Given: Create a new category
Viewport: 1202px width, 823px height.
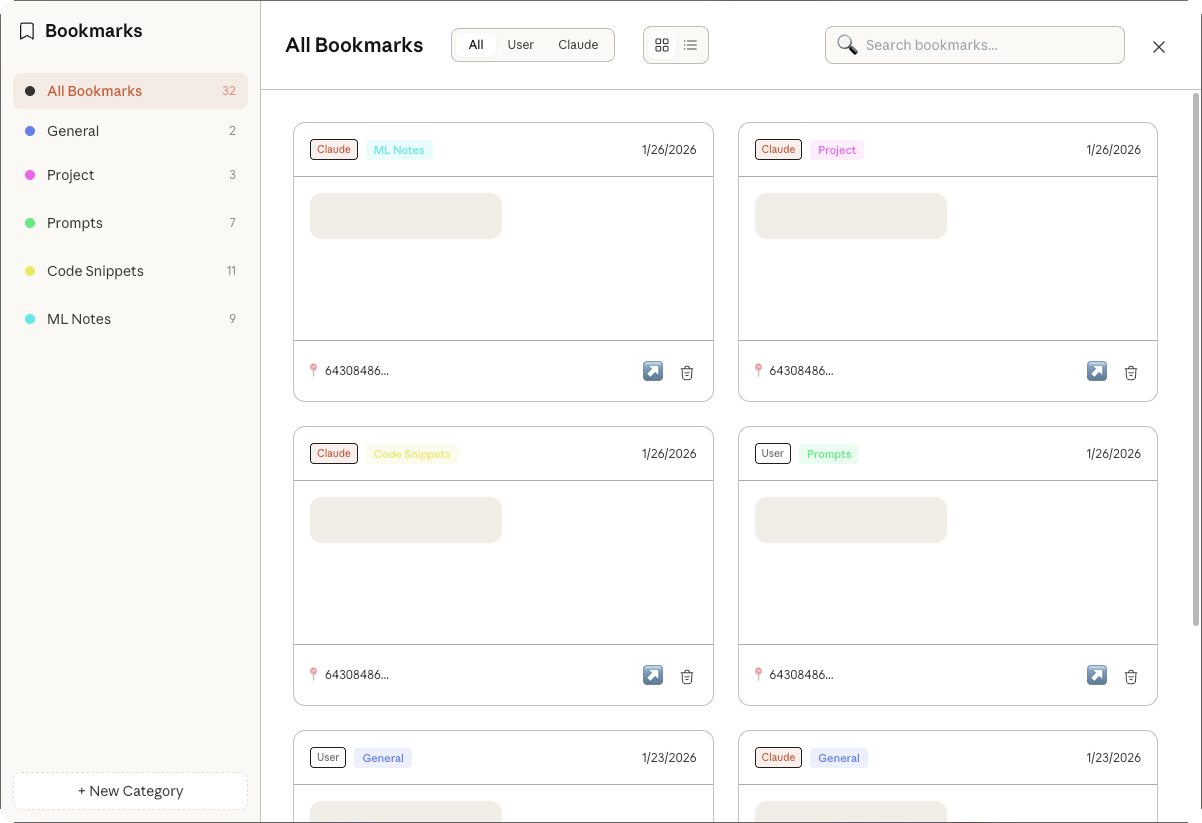Looking at the screenshot, I should point(130,791).
